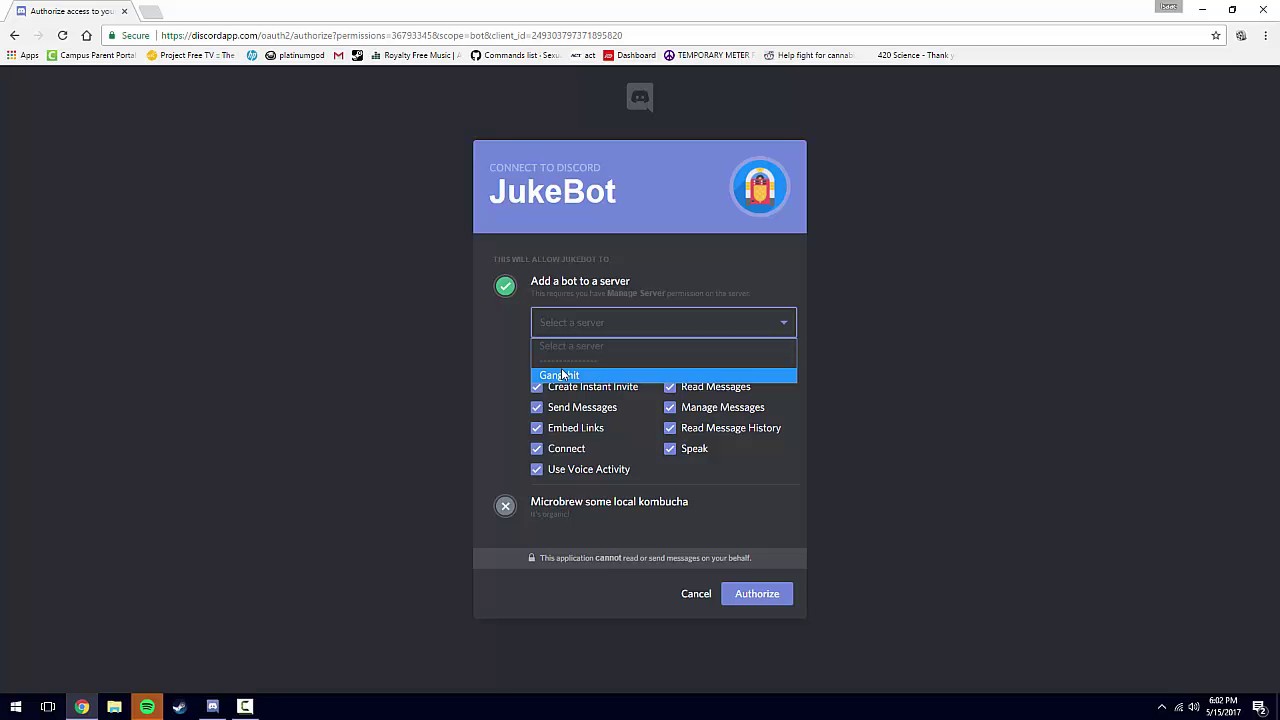Click the Cancel button
Viewport: 1280px width, 720px height.
point(696,594)
